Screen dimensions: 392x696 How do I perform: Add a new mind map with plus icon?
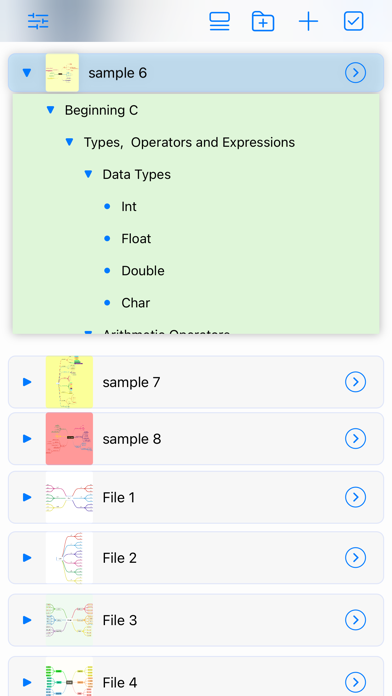pyautogui.click(x=309, y=21)
